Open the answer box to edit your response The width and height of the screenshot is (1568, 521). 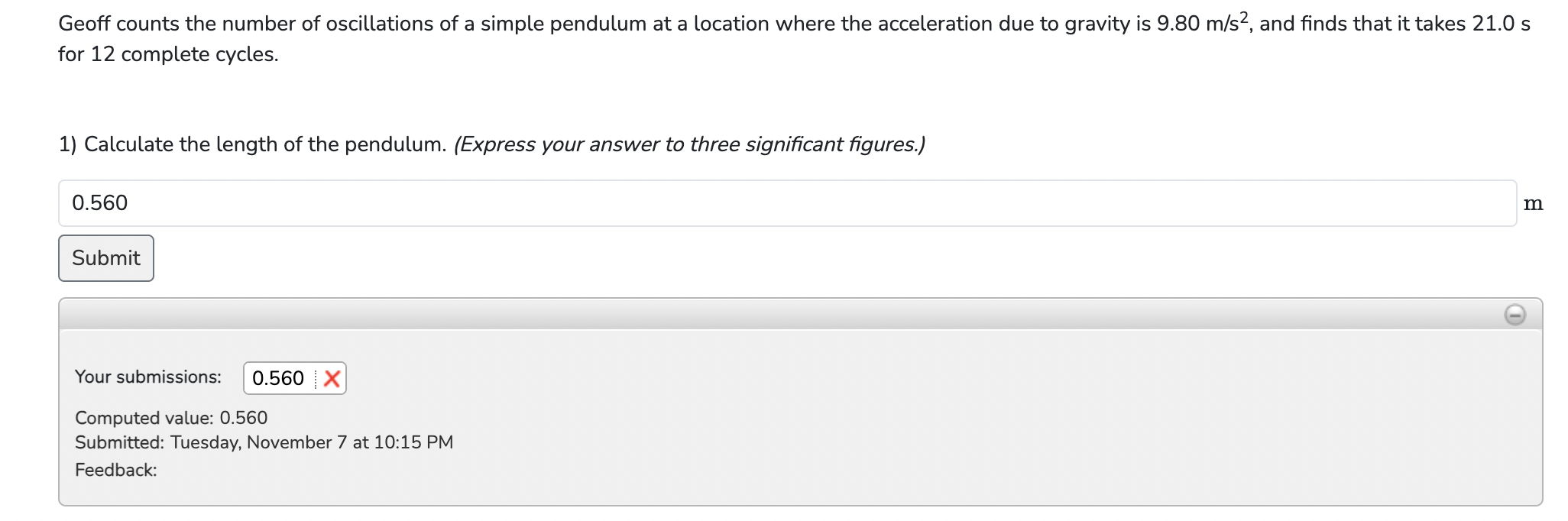coord(458,203)
